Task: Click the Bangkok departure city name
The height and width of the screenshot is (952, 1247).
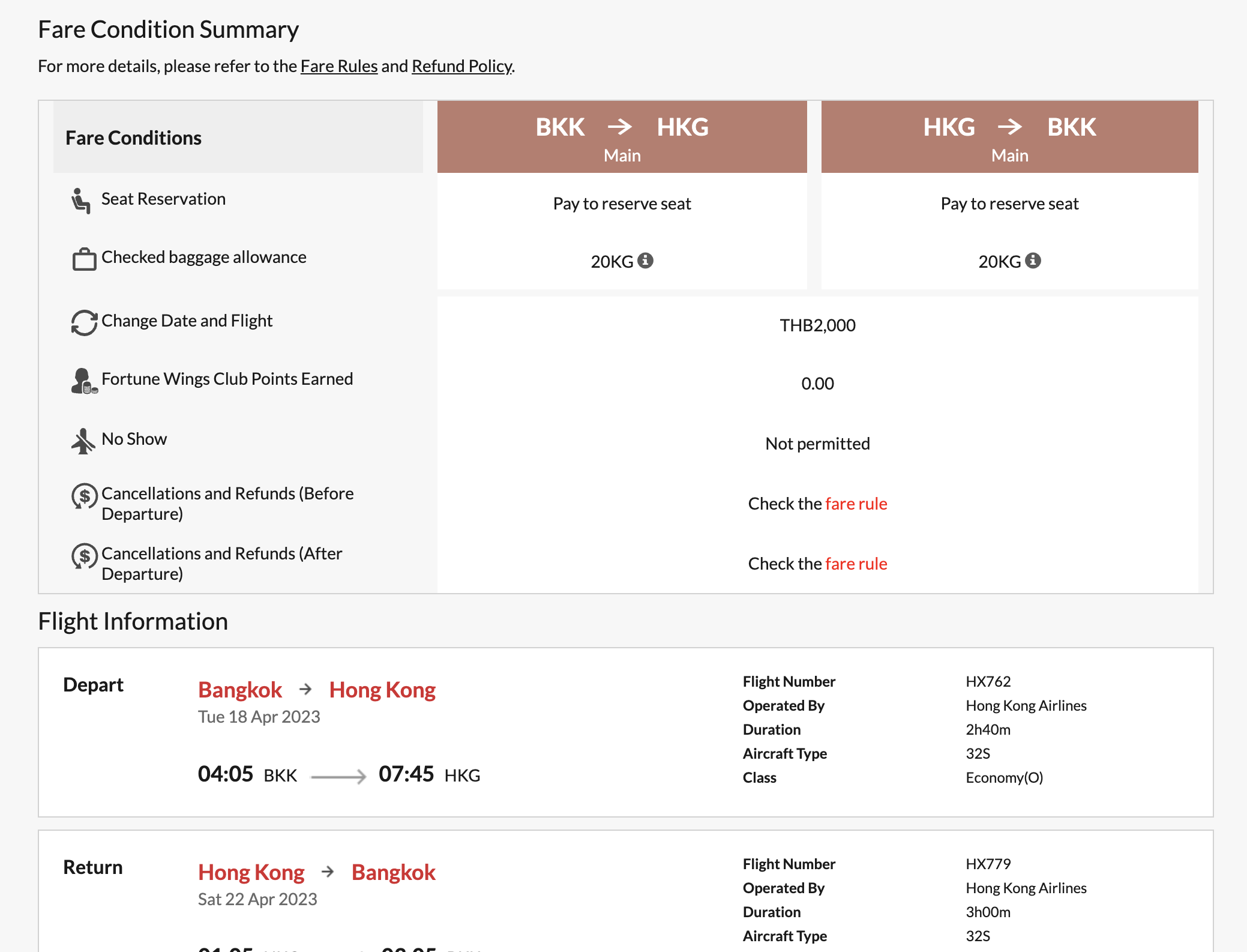Action: [240, 690]
